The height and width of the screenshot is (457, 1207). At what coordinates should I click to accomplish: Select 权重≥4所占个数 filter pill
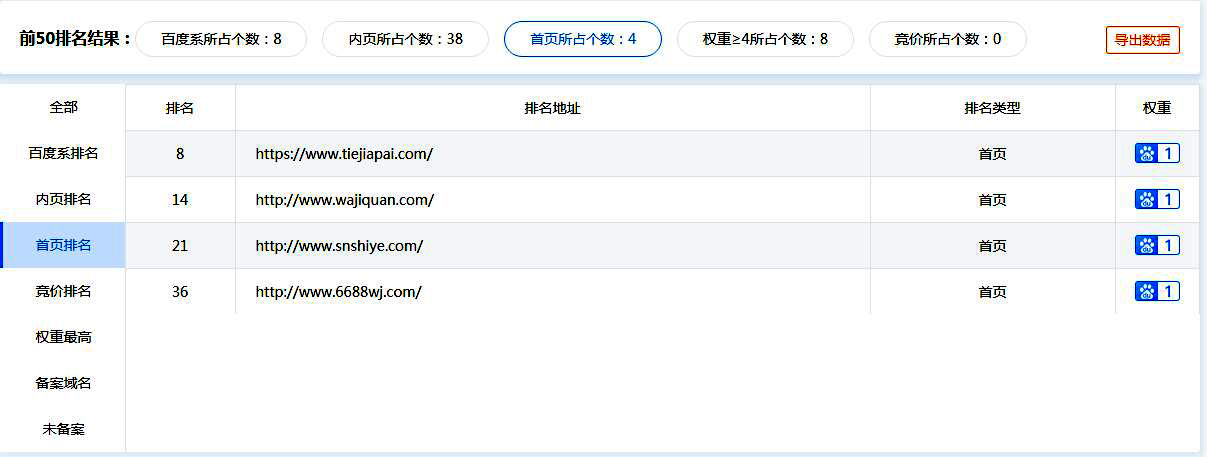click(x=765, y=39)
